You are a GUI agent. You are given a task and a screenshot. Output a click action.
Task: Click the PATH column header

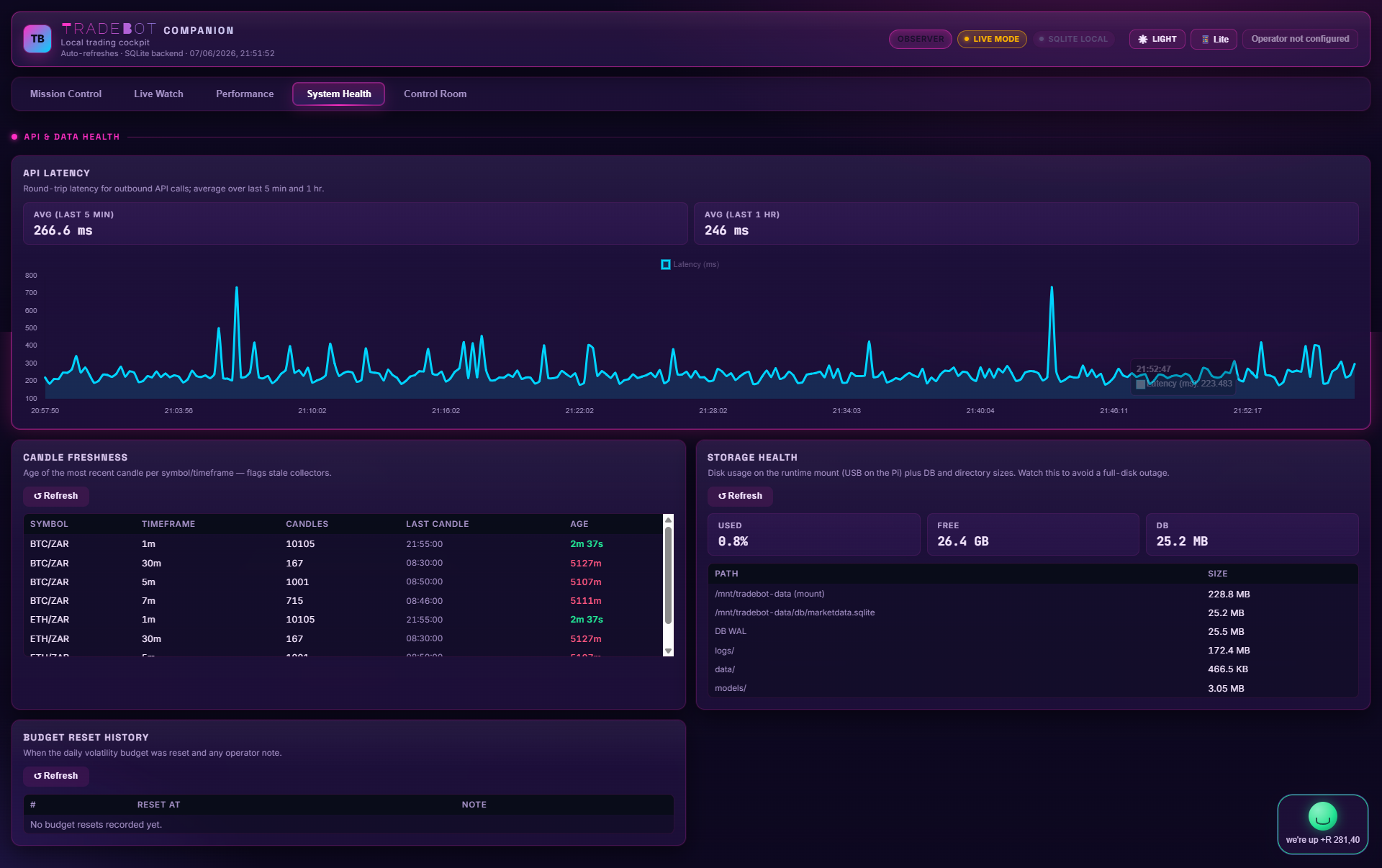click(726, 574)
